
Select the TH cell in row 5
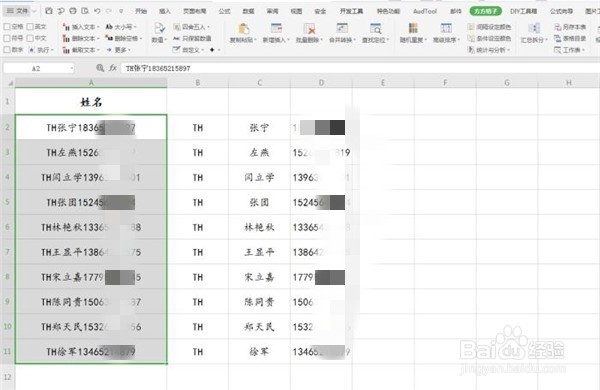pyautogui.click(x=197, y=202)
